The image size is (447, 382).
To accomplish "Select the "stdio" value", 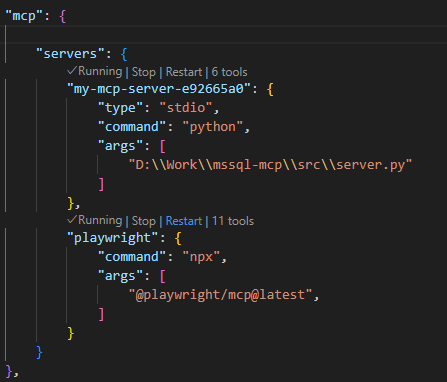I will (186, 108).
